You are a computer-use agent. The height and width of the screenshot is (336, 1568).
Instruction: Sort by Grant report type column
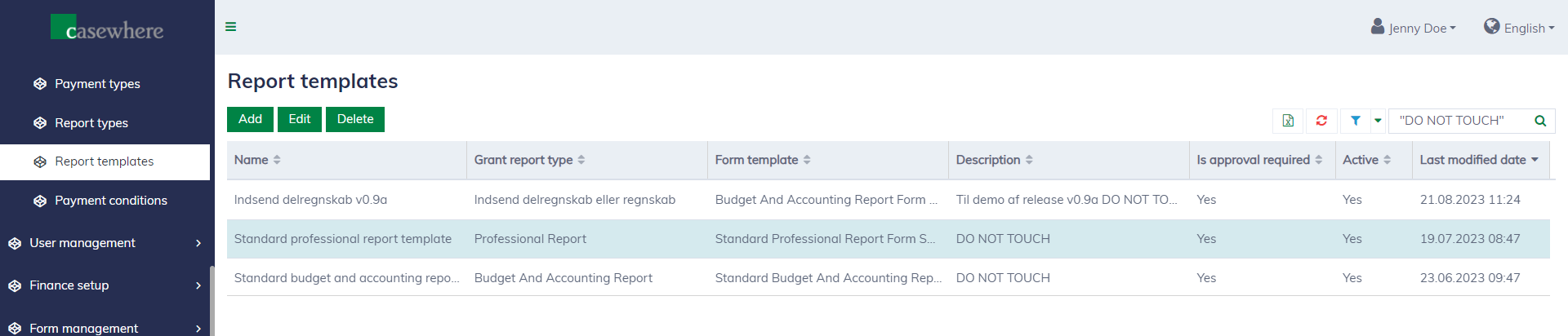[581, 160]
